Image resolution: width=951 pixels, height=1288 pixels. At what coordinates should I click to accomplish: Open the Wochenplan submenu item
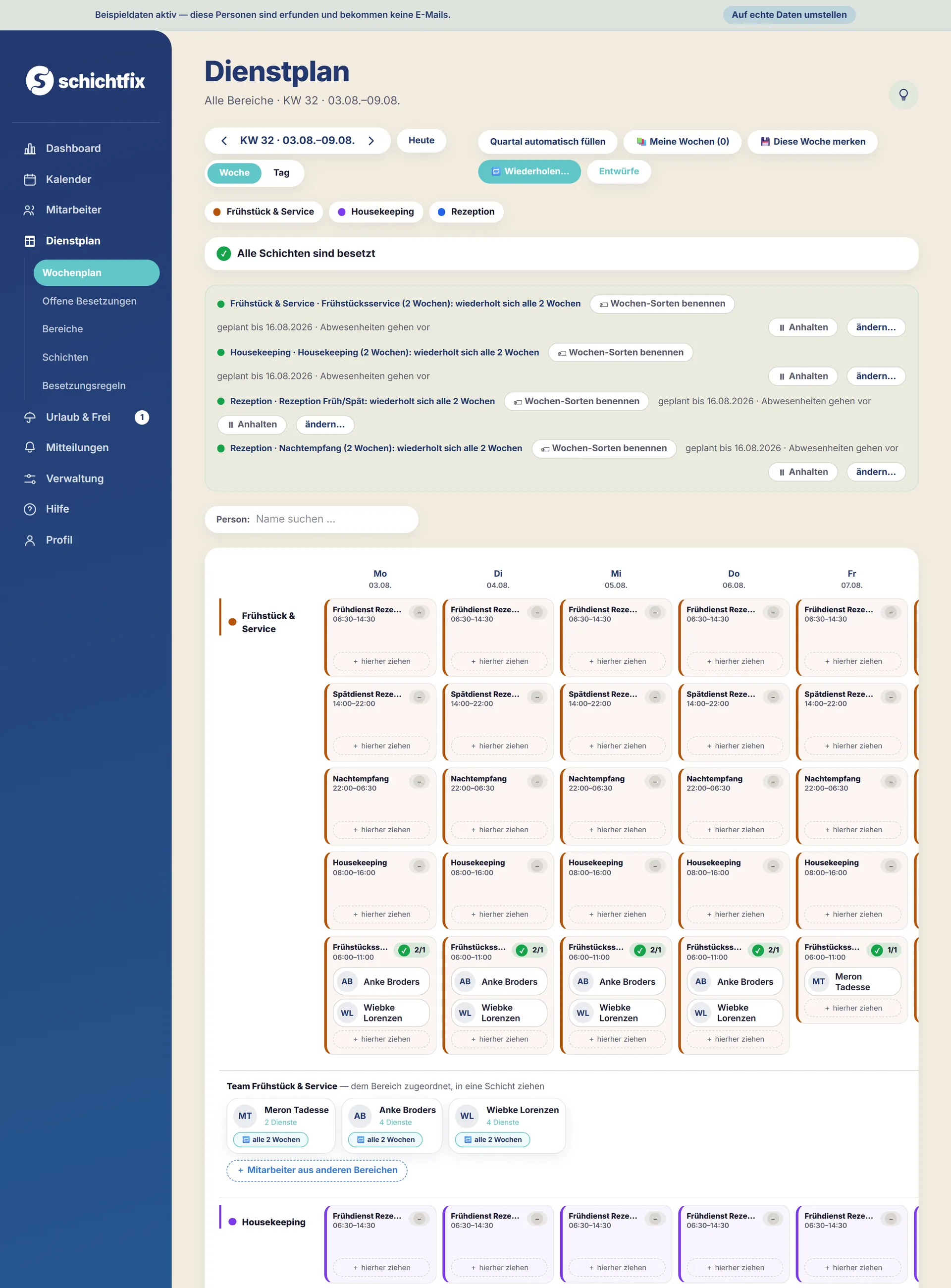97,273
